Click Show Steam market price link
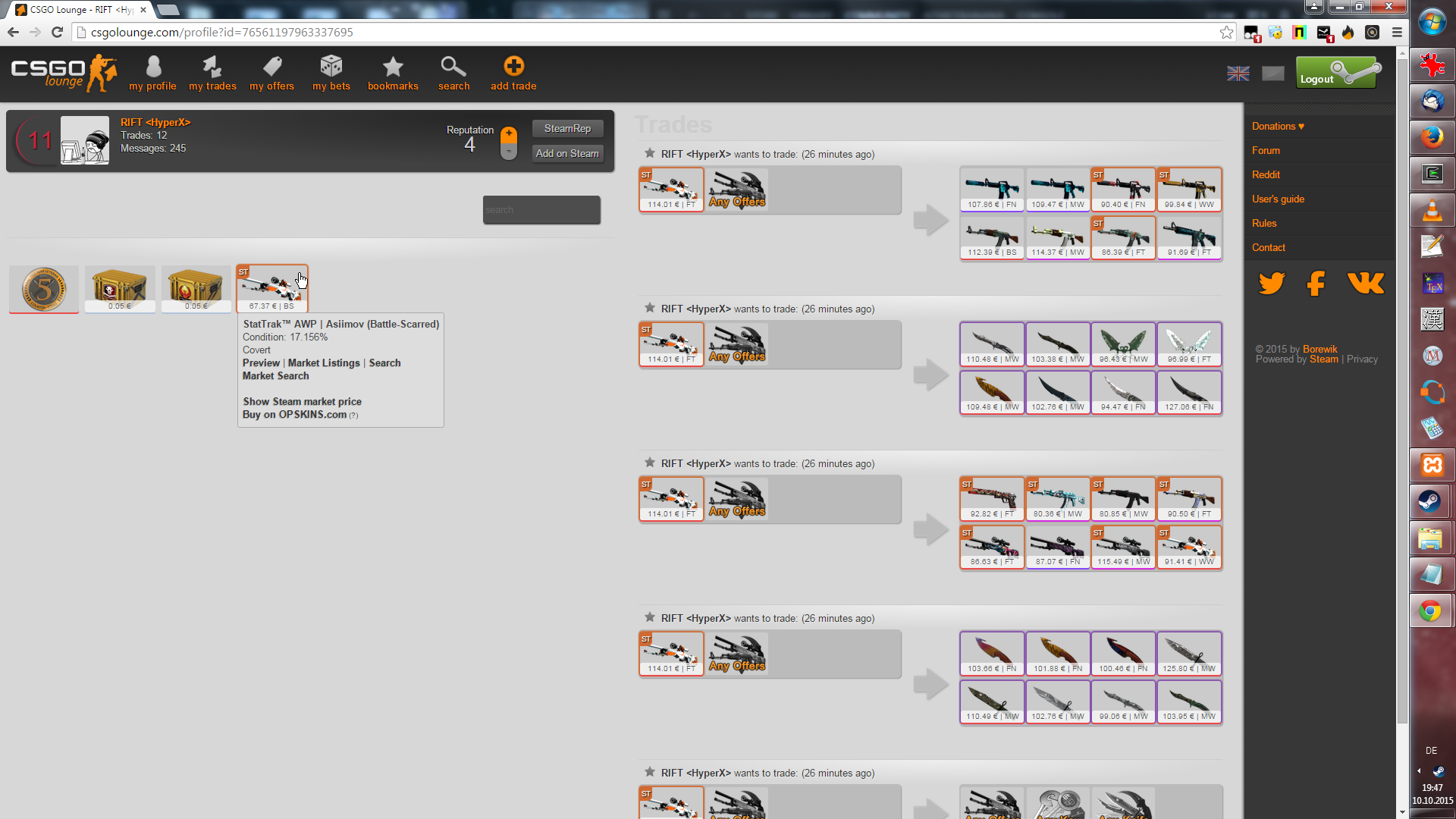This screenshot has height=819, width=1456. pos(302,401)
